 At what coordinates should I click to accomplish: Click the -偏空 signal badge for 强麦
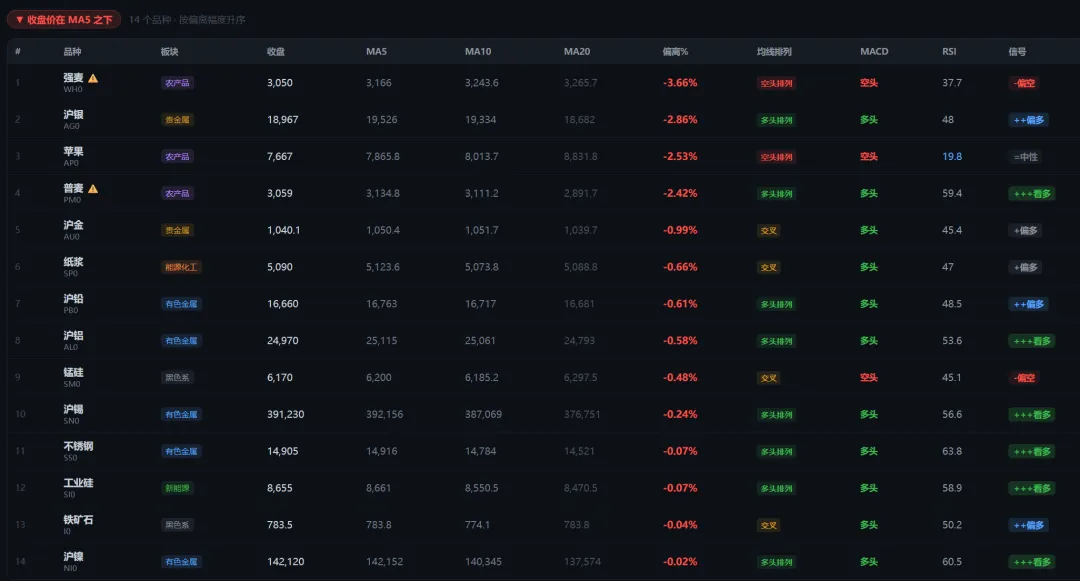[x=1023, y=83]
